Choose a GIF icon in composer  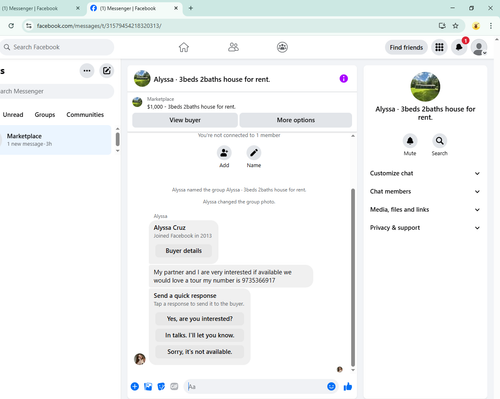[174, 386]
